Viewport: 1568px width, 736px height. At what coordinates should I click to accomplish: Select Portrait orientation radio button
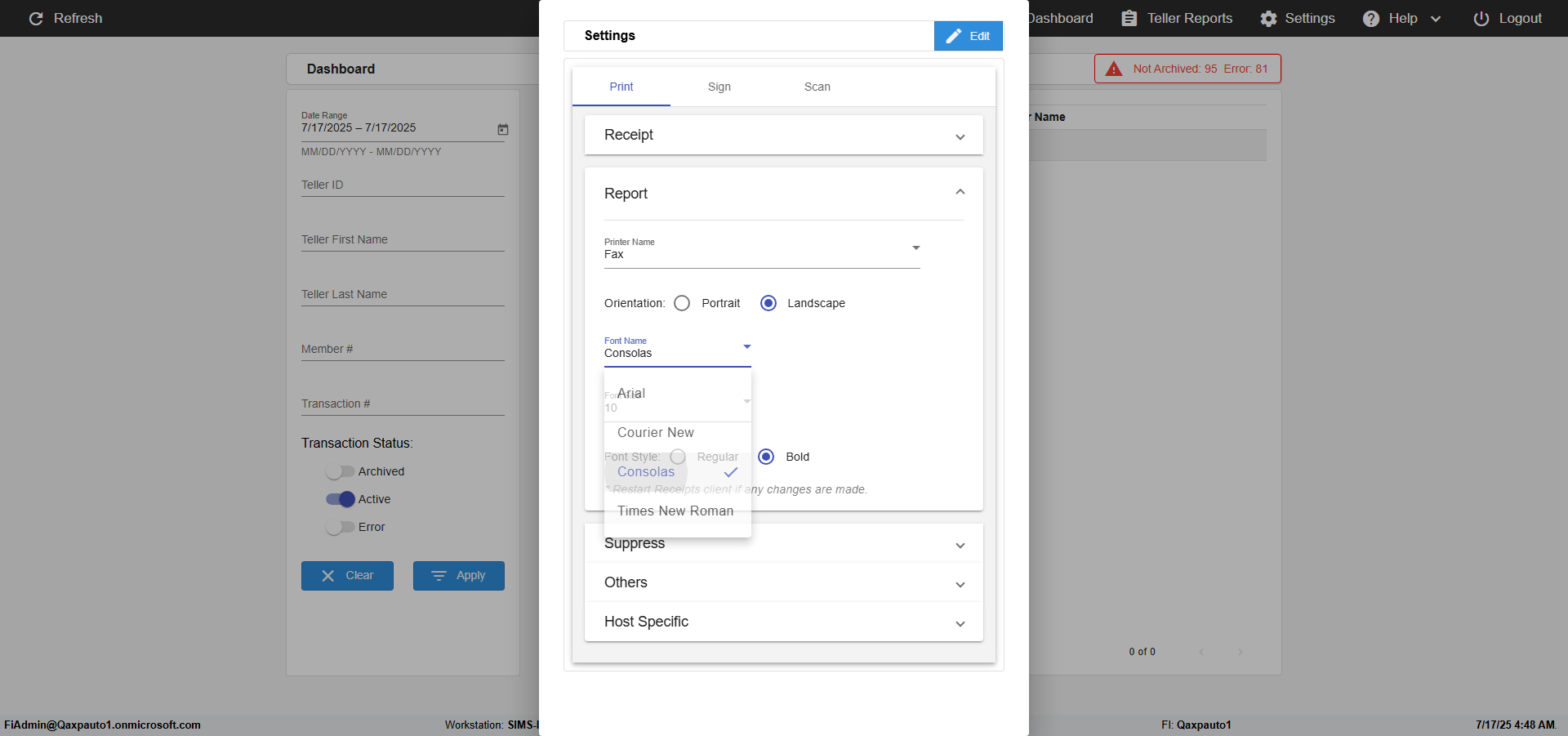tap(682, 303)
